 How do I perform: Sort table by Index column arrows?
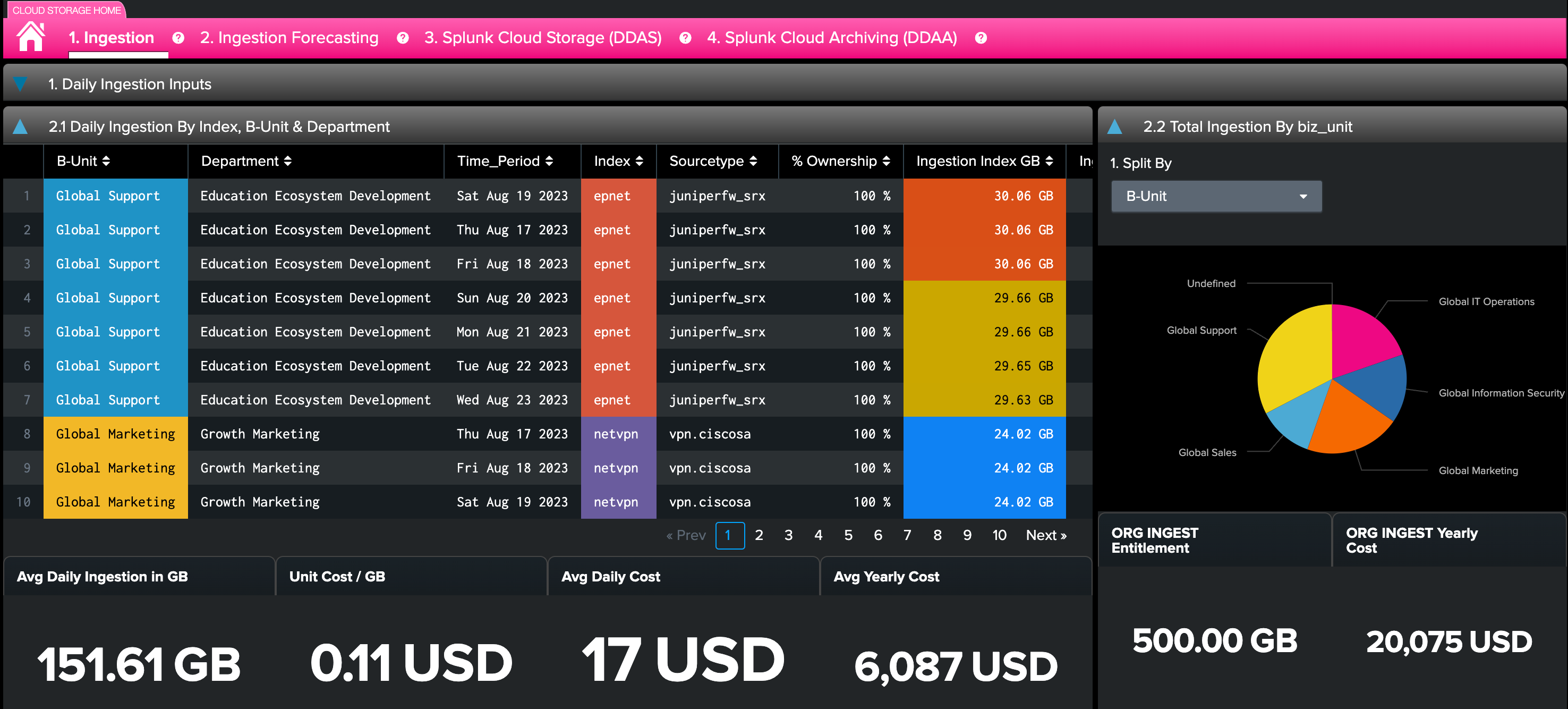coord(639,161)
